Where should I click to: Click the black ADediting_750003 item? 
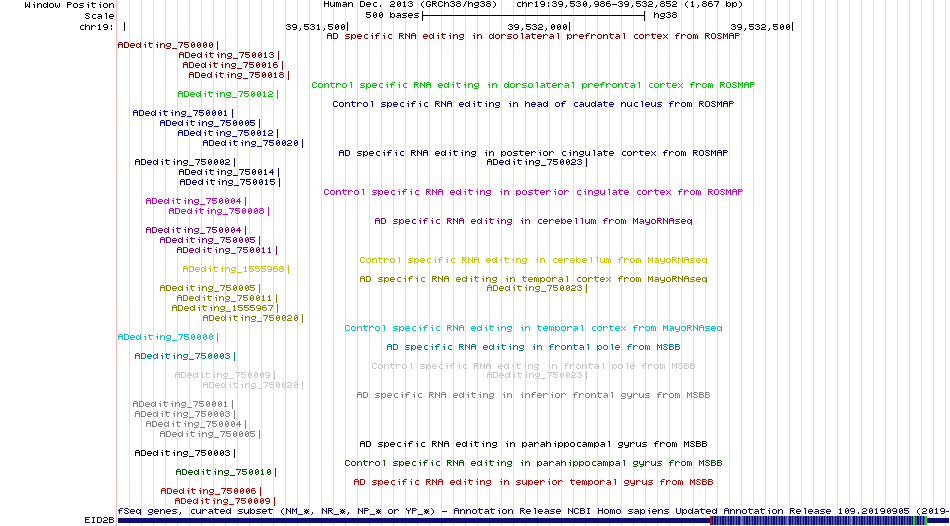point(185,453)
